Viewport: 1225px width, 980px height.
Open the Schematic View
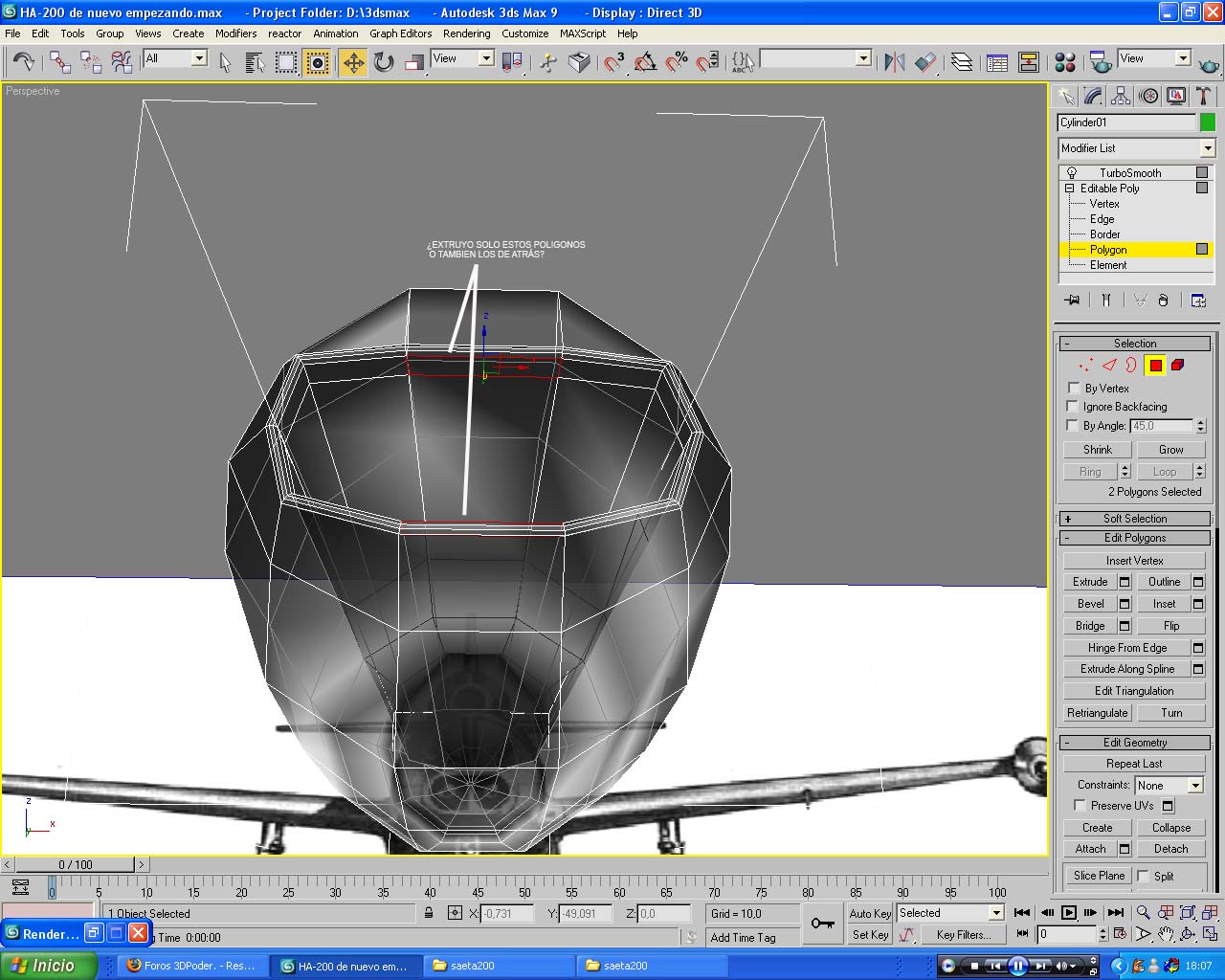pos(1029,63)
